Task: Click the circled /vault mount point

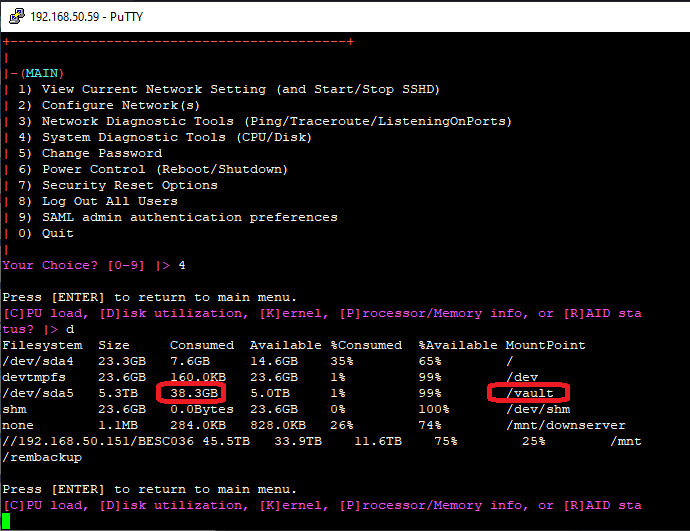Action: pyautogui.click(x=529, y=393)
